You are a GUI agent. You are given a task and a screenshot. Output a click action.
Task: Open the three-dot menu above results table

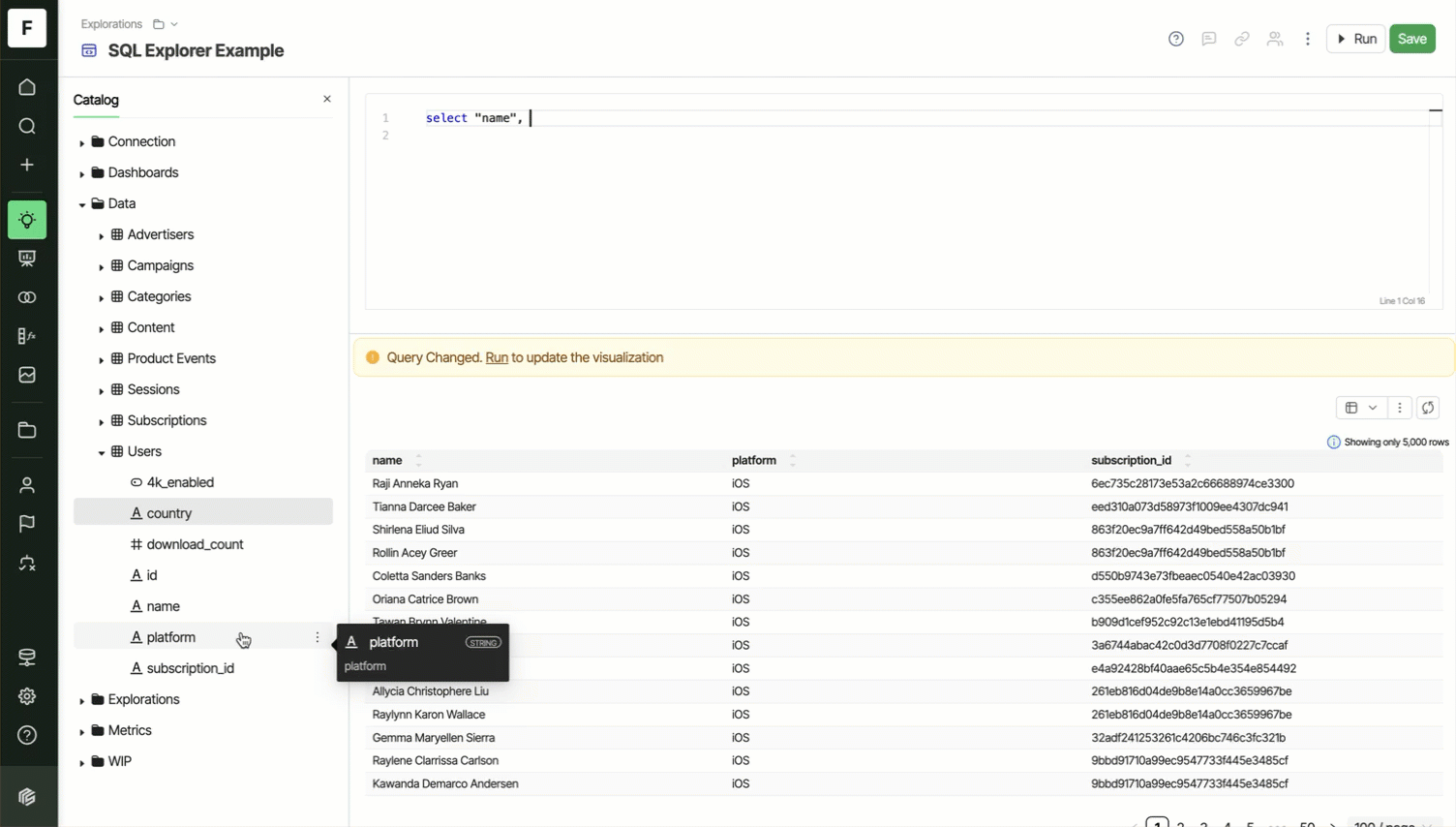[x=1400, y=408]
